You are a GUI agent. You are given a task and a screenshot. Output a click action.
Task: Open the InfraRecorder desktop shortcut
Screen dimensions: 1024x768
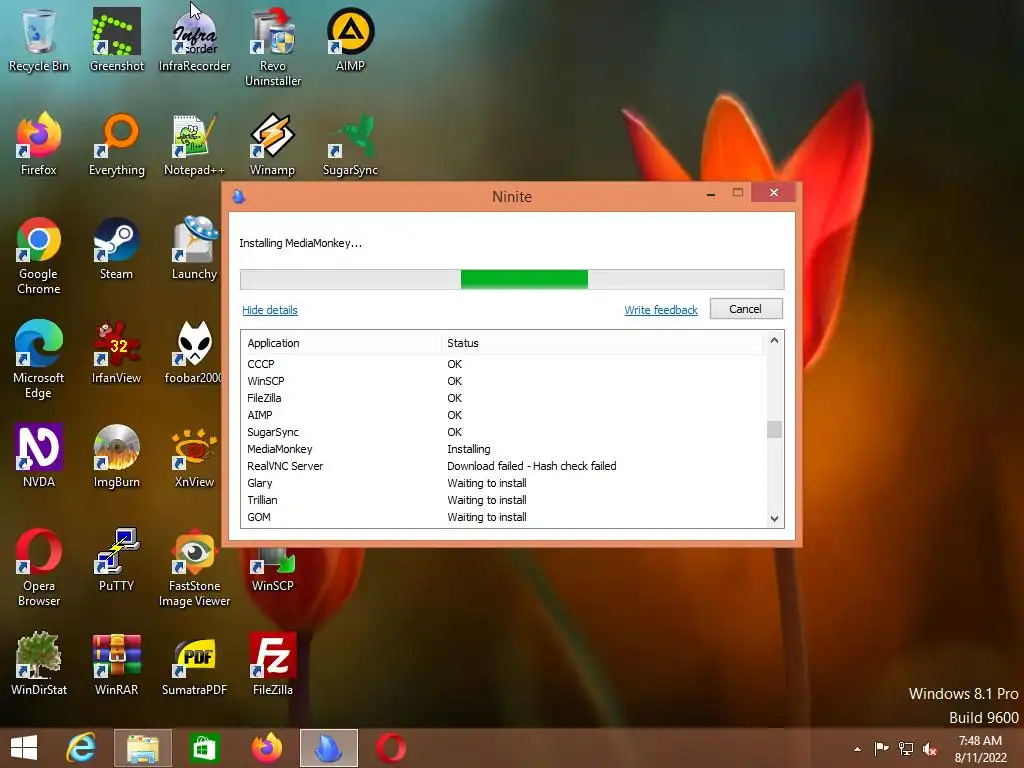coord(195,39)
